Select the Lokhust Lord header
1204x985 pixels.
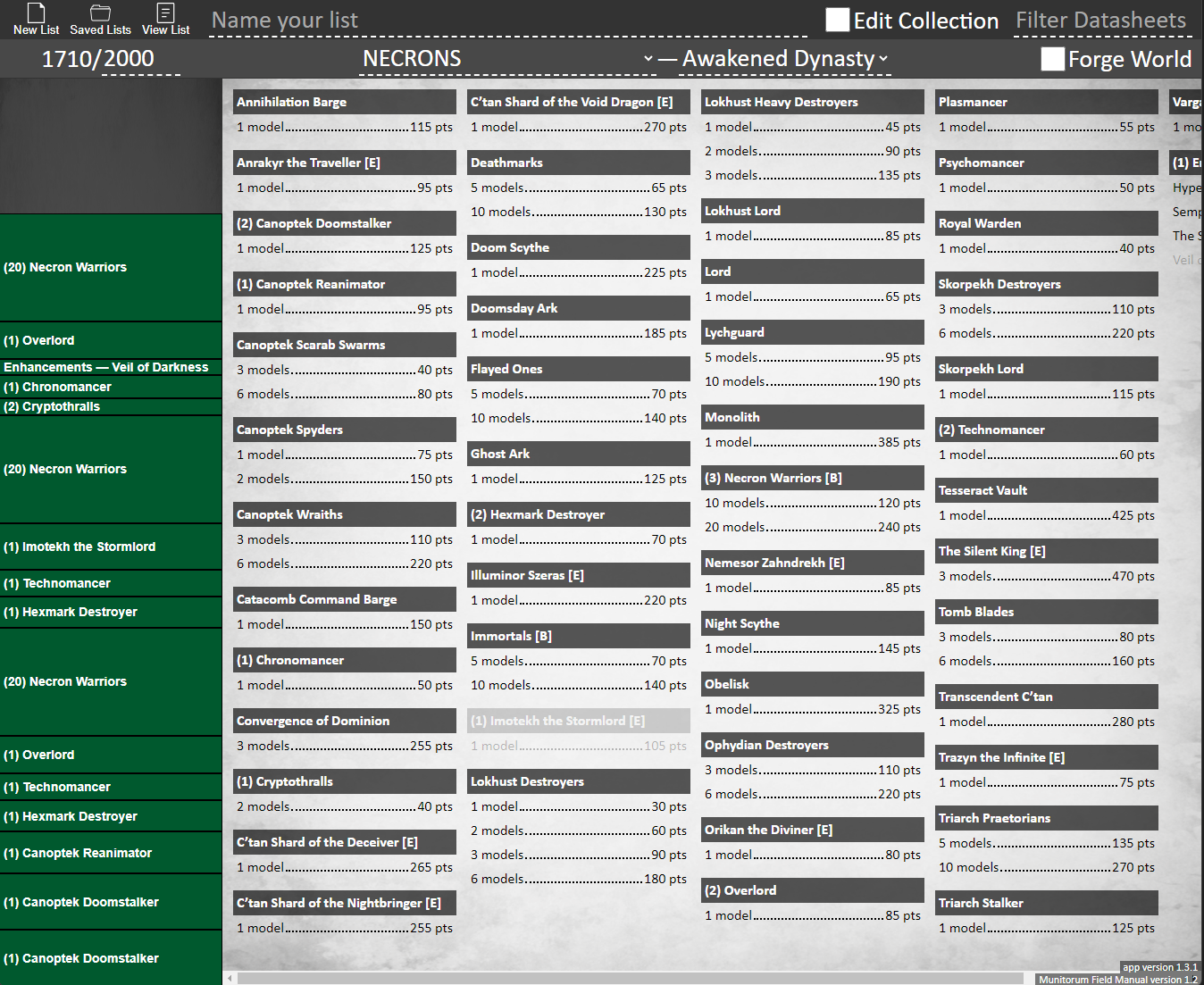pos(813,211)
